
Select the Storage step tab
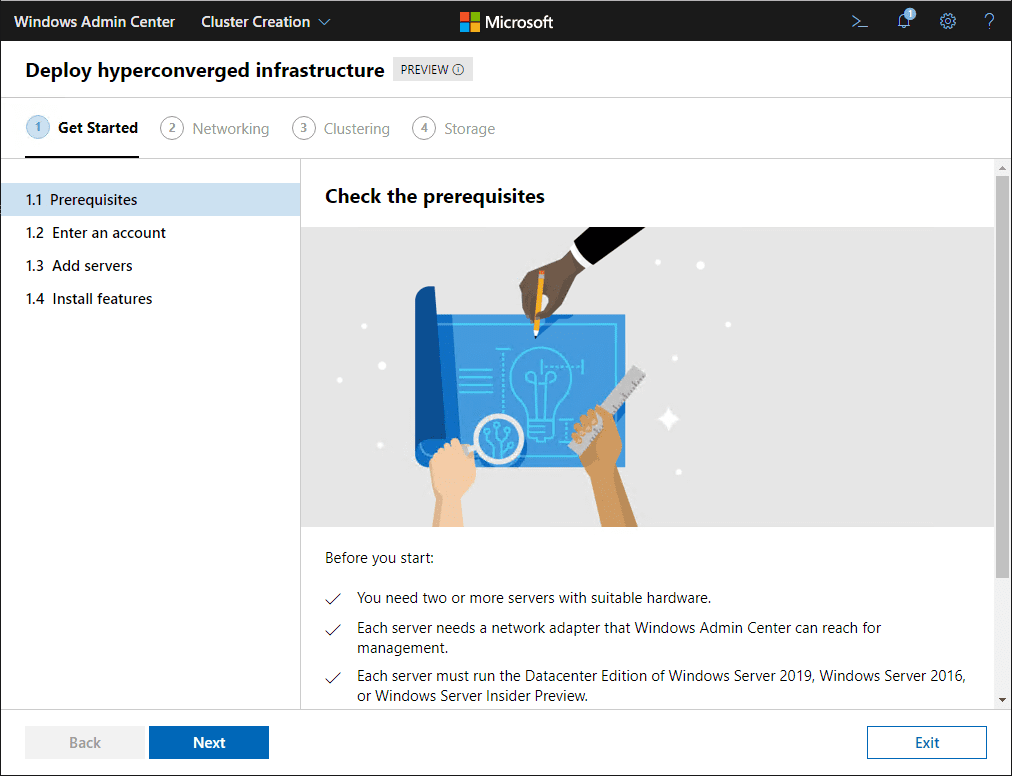[454, 128]
